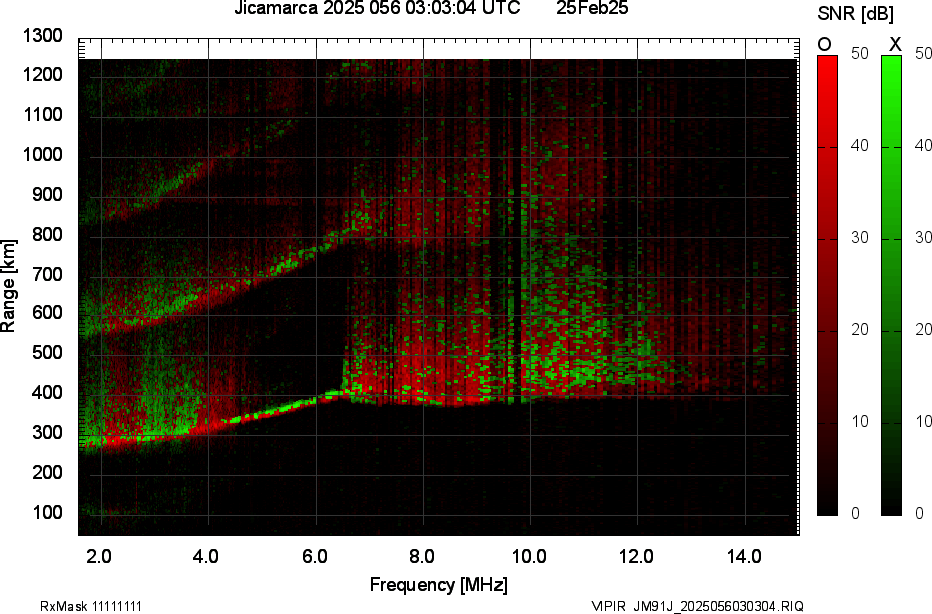This screenshot has width=932, height=614.
Task: Click the 10.0 frequency tick label
Action: 529,556
